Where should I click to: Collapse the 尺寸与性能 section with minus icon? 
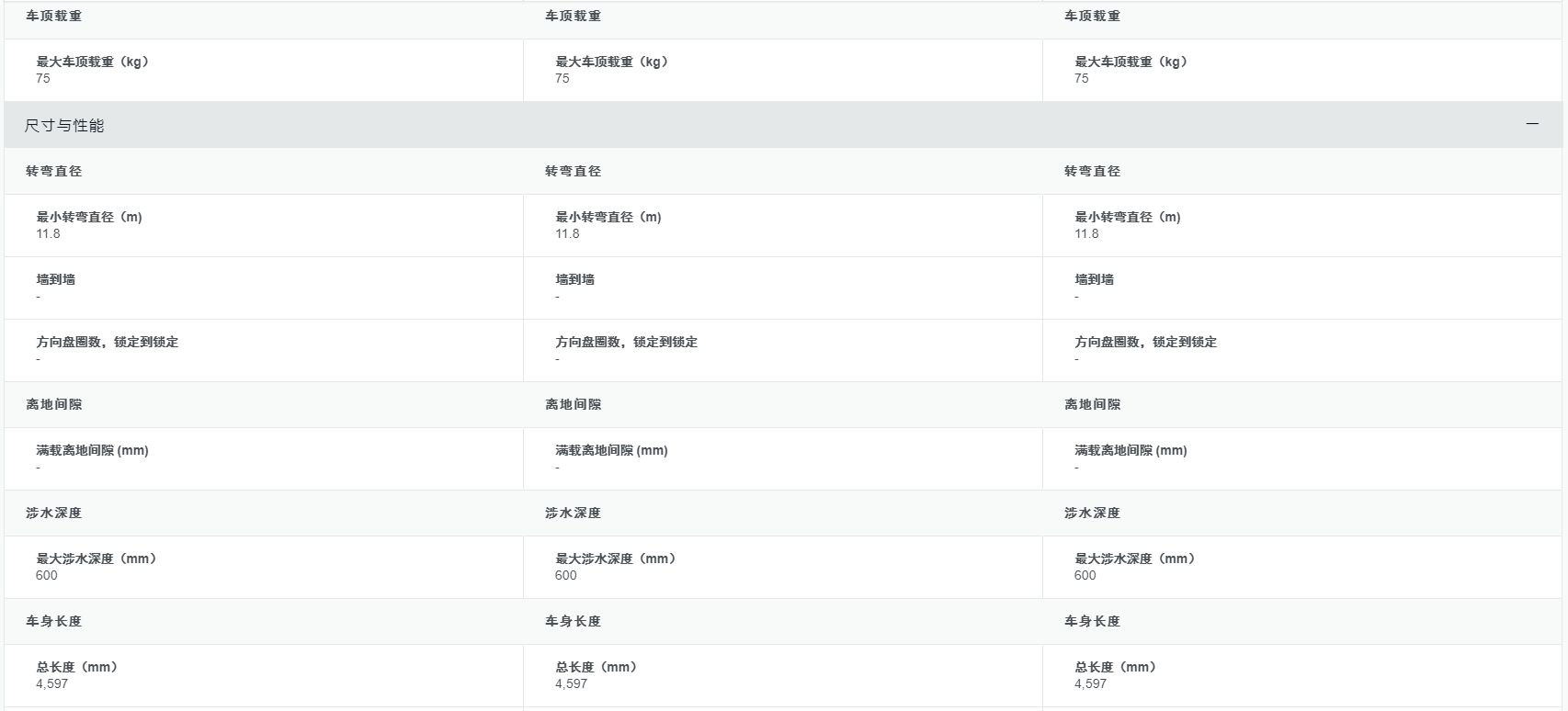(x=1531, y=124)
